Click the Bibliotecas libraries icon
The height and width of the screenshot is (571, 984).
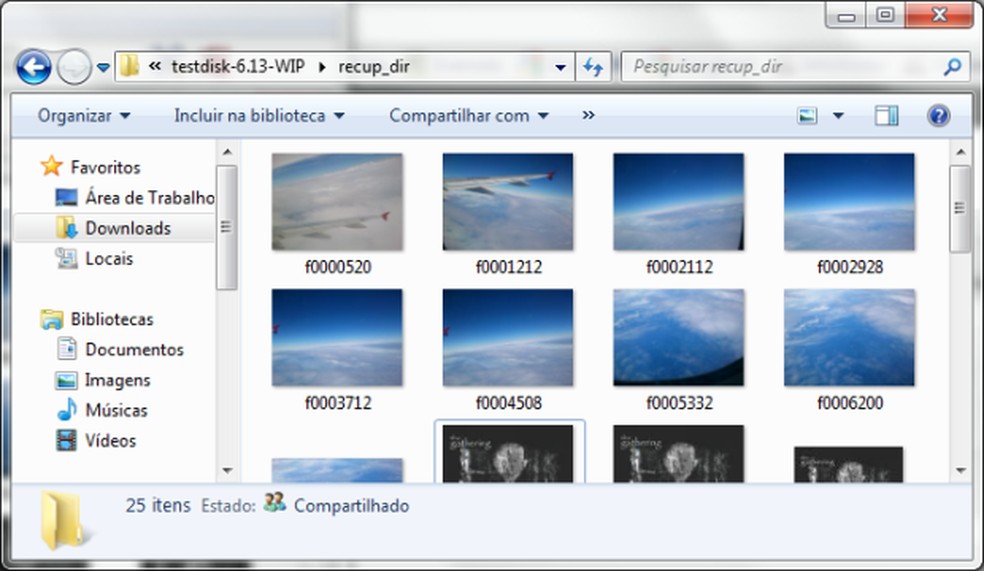click(x=51, y=319)
